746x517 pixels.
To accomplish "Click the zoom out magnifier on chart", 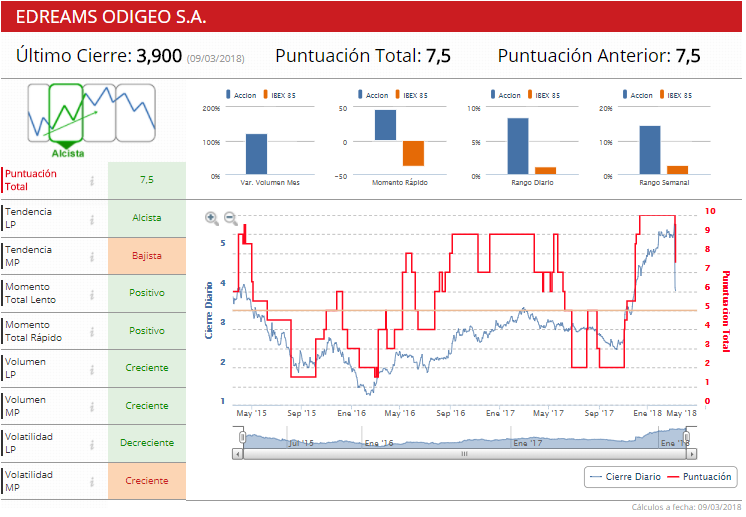I will [231, 218].
